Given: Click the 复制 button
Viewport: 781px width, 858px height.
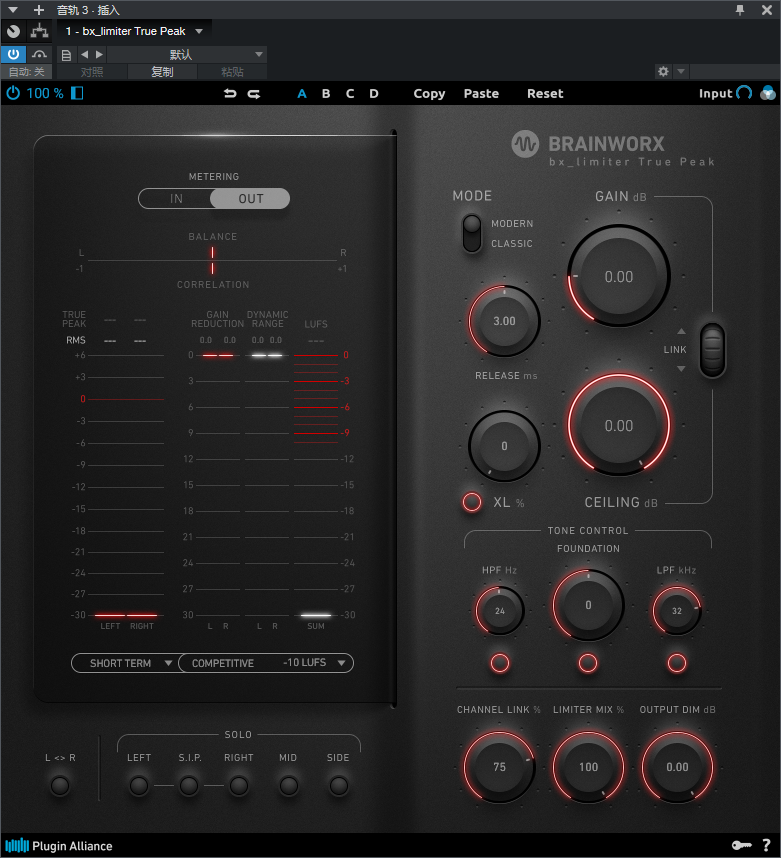Looking at the screenshot, I should point(162,72).
